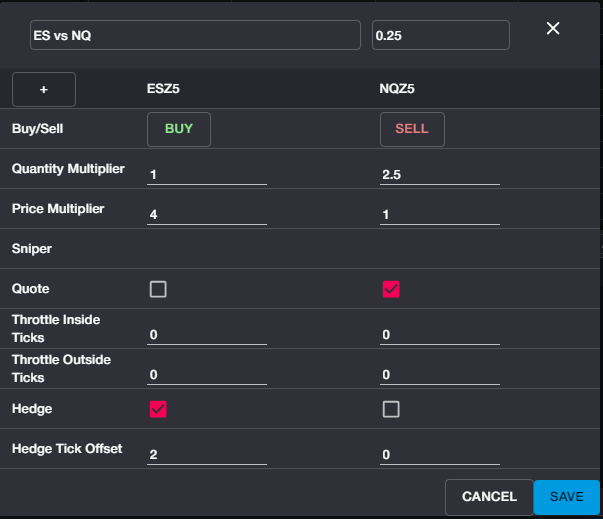The image size is (603, 519).
Task: Enable the Quote checkbox for ESZ5
Action: pyautogui.click(x=158, y=289)
